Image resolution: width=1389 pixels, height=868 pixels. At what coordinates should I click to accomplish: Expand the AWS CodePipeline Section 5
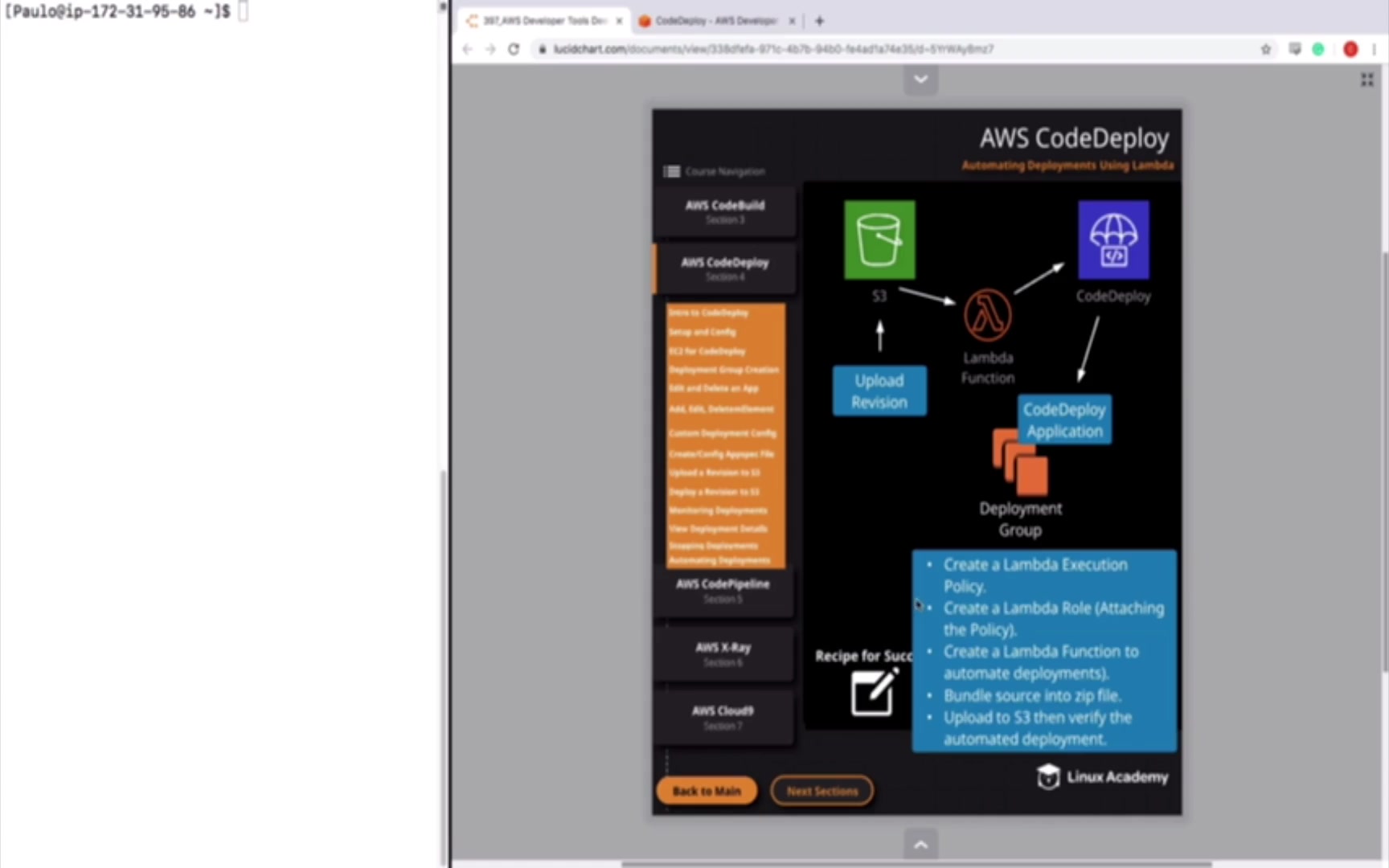click(x=723, y=591)
